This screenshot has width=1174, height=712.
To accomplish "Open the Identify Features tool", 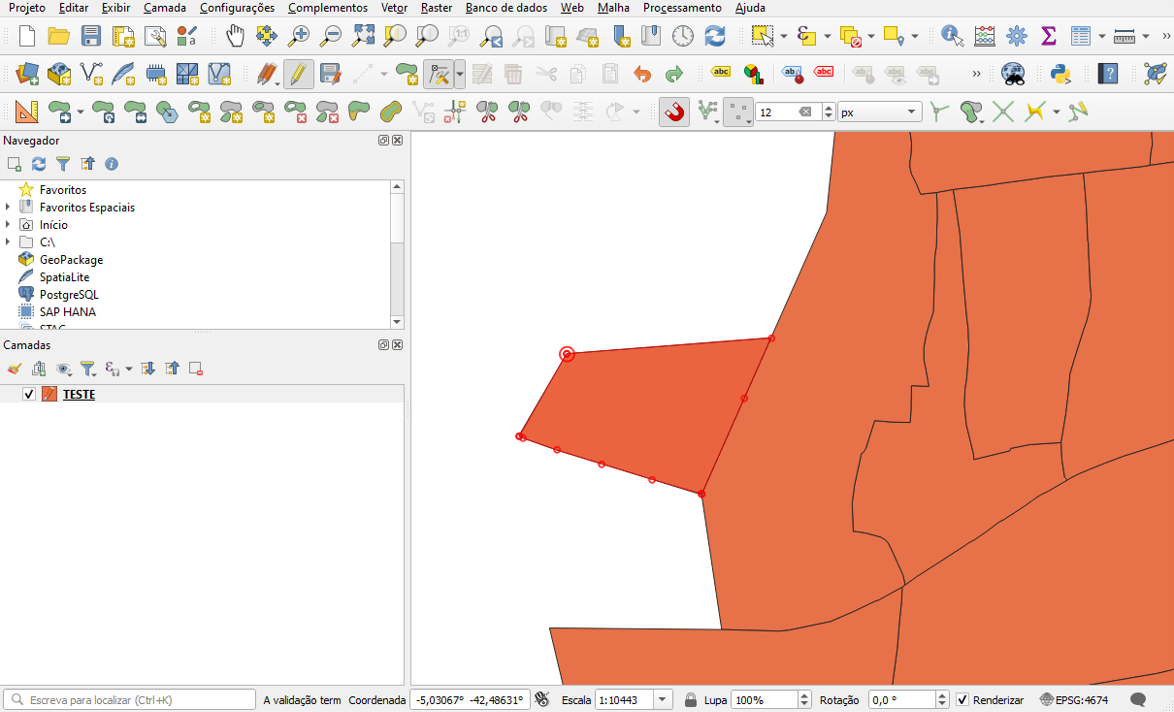I will (952, 37).
